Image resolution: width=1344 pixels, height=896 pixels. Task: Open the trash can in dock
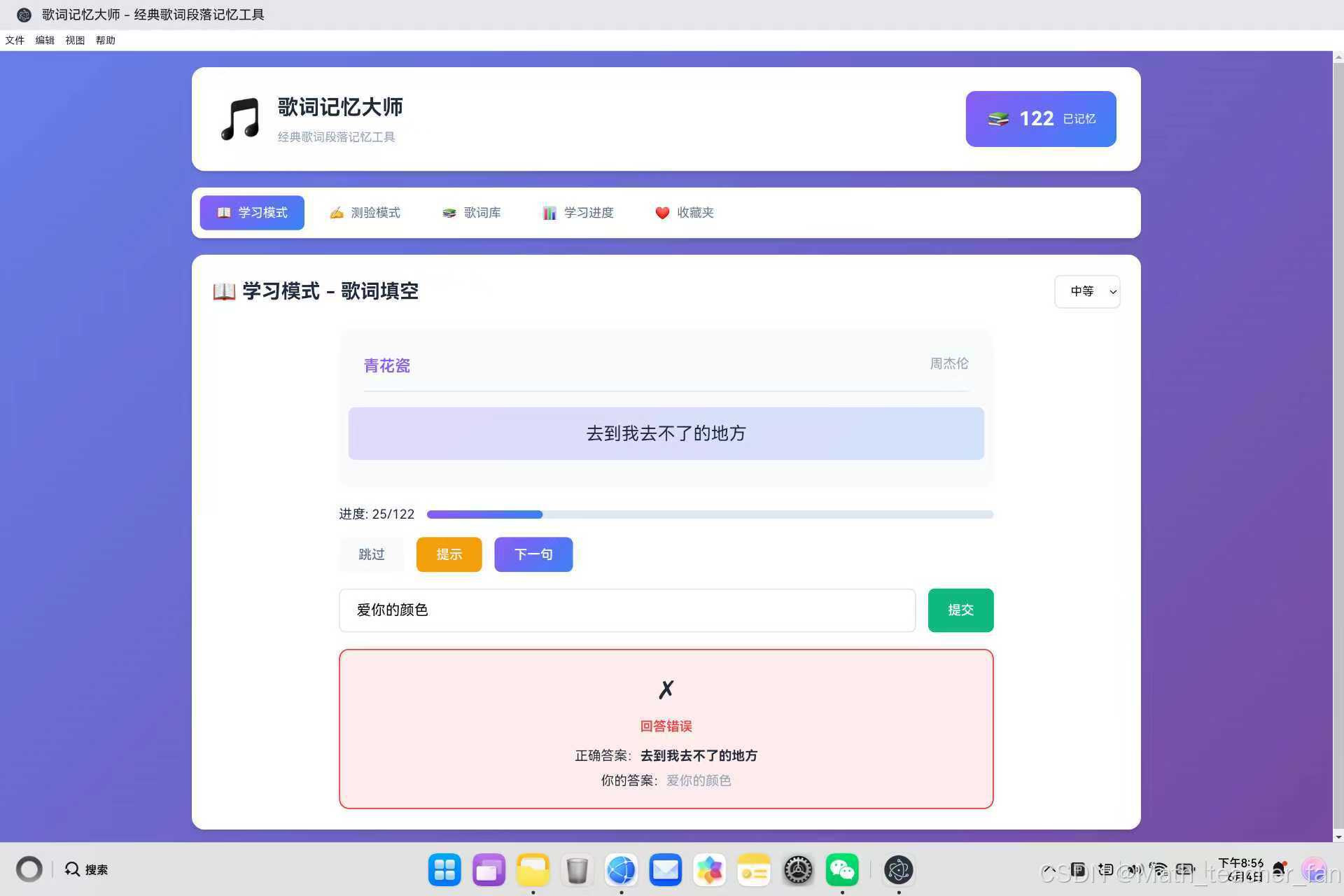577,870
